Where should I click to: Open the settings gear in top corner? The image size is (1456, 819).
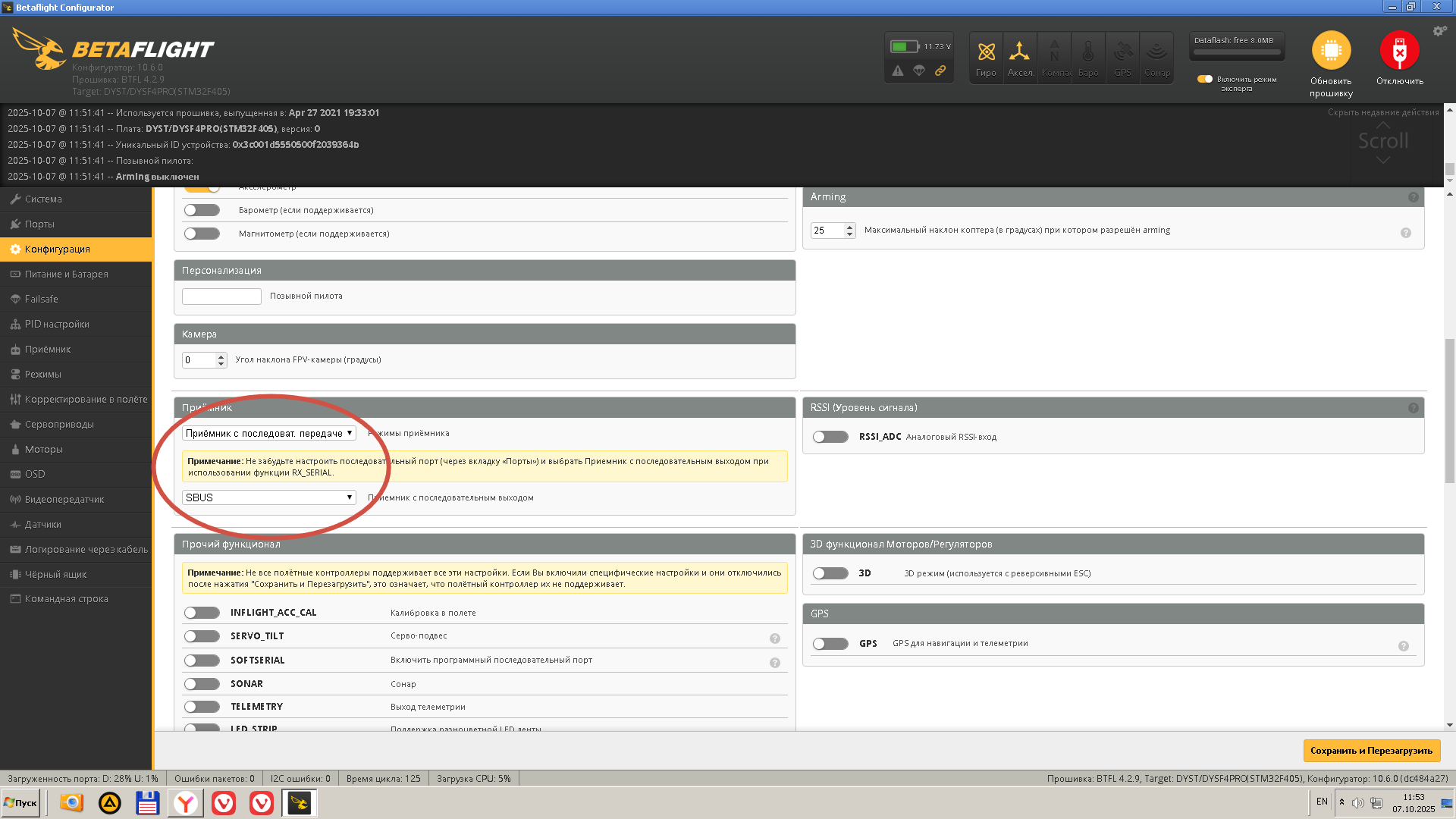(x=1439, y=31)
